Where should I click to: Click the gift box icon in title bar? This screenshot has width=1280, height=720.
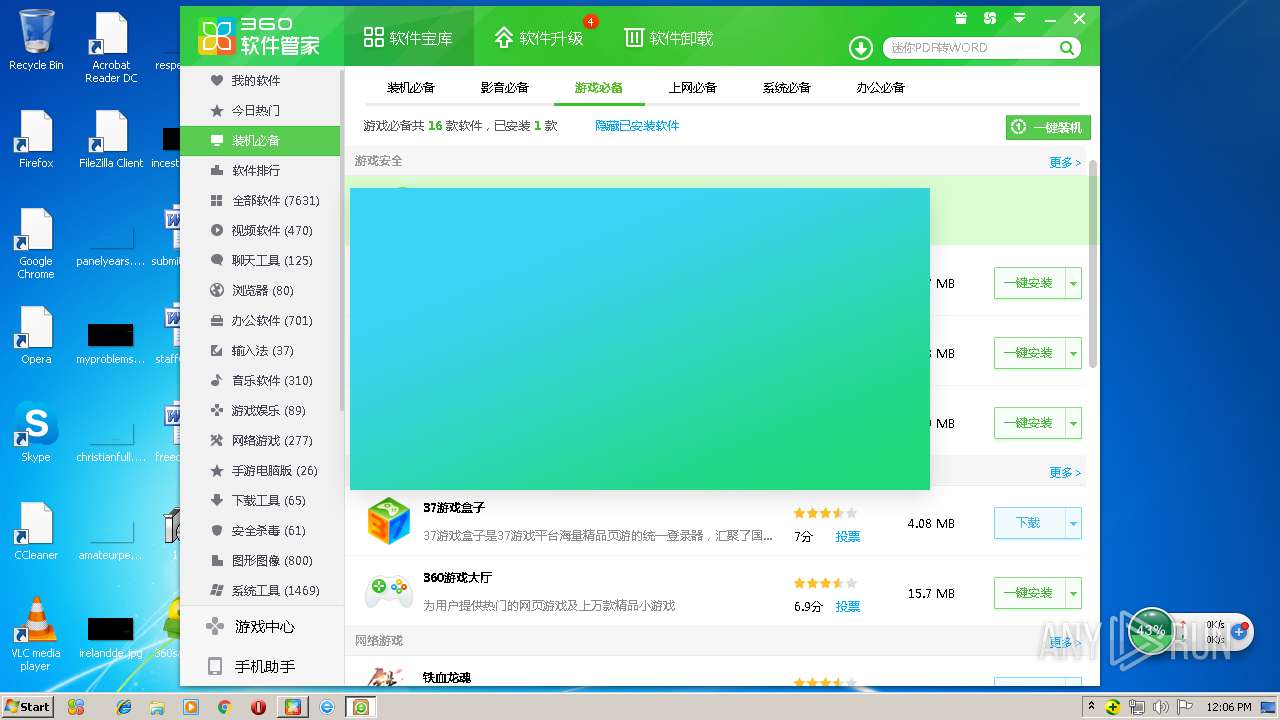tap(961, 18)
